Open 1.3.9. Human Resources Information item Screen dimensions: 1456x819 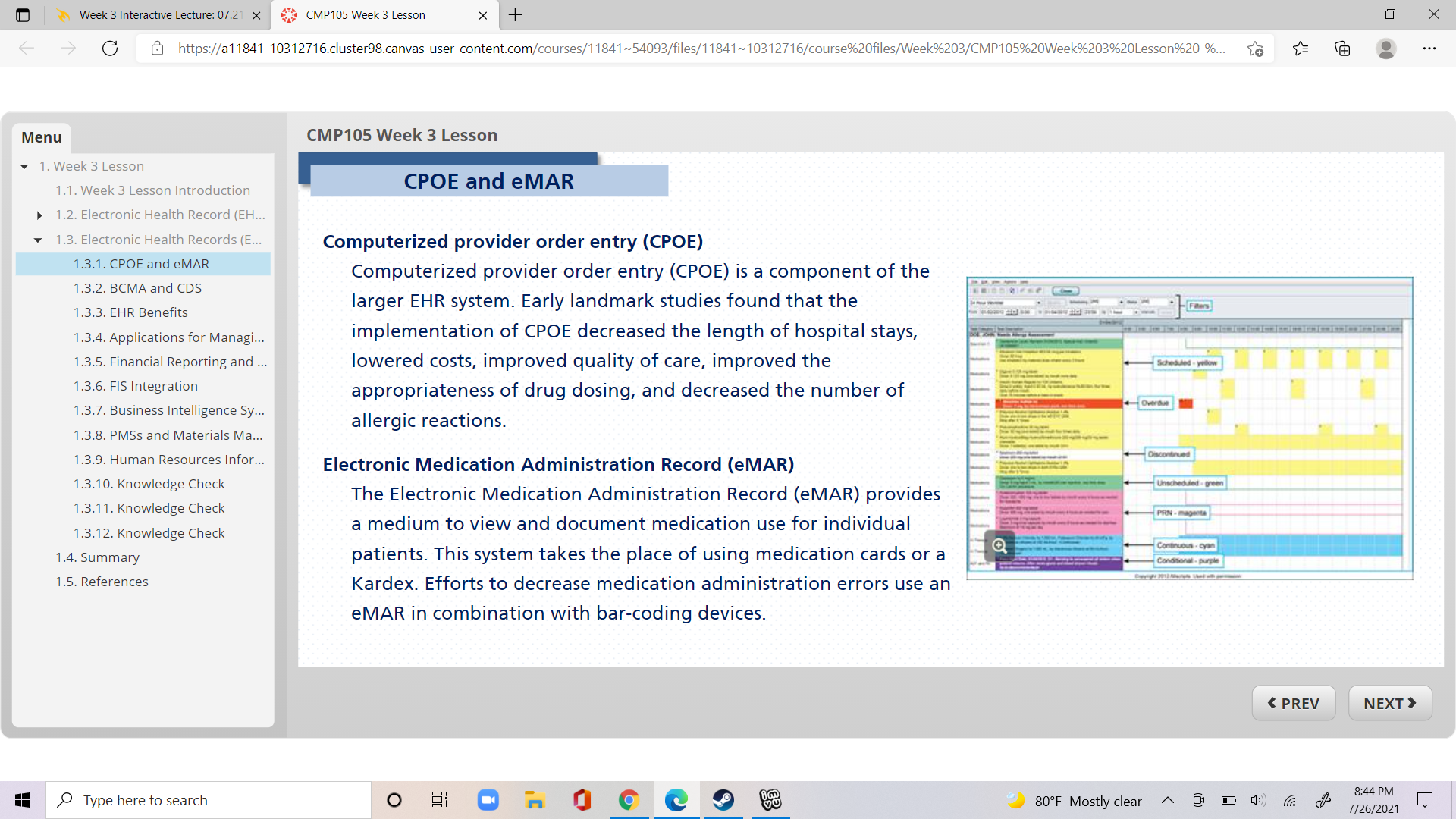point(168,460)
